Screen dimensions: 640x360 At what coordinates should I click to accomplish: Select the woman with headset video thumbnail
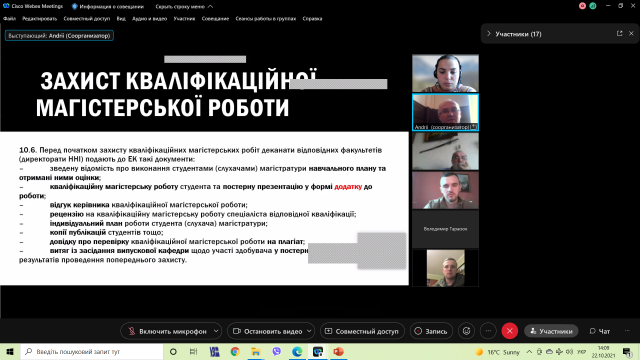(445, 73)
